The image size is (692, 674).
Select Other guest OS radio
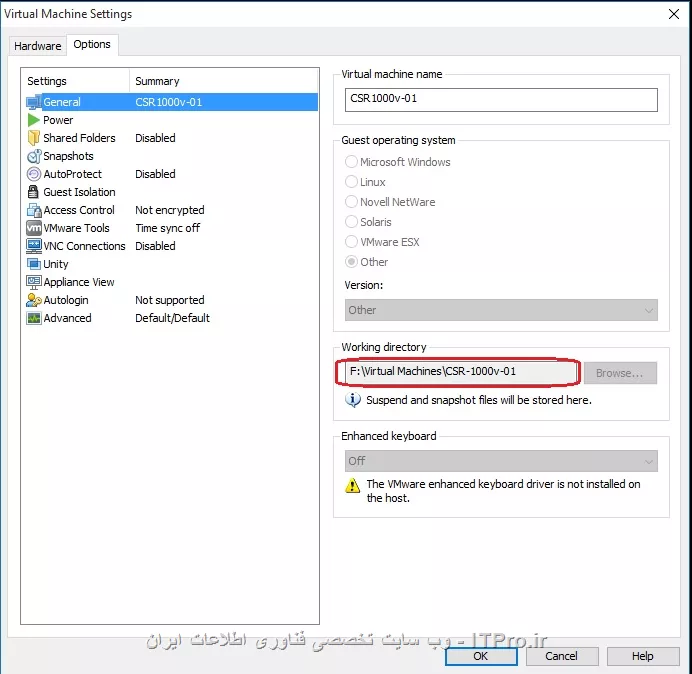point(351,262)
